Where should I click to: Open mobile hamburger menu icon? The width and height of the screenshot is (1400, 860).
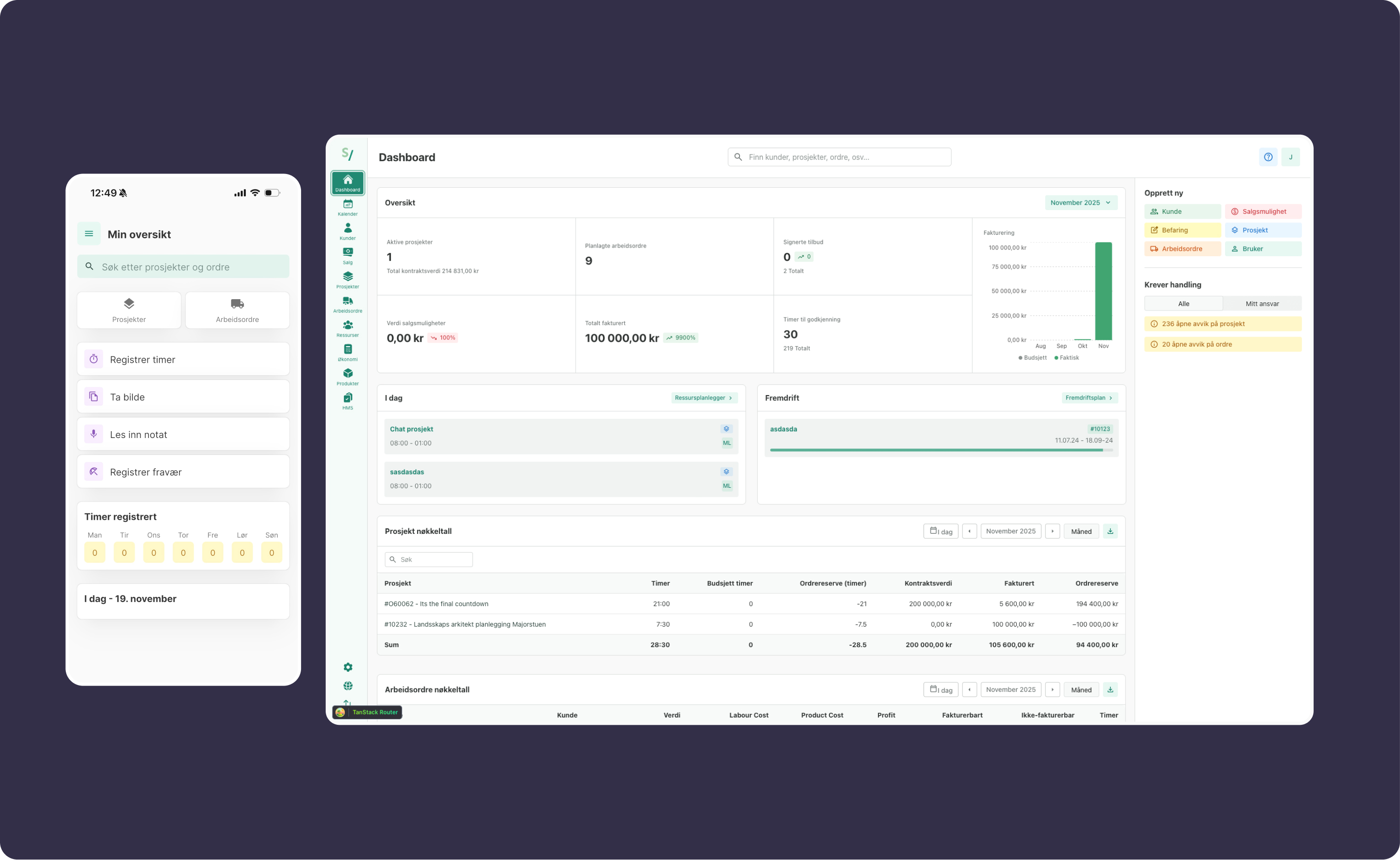click(89, 234)
